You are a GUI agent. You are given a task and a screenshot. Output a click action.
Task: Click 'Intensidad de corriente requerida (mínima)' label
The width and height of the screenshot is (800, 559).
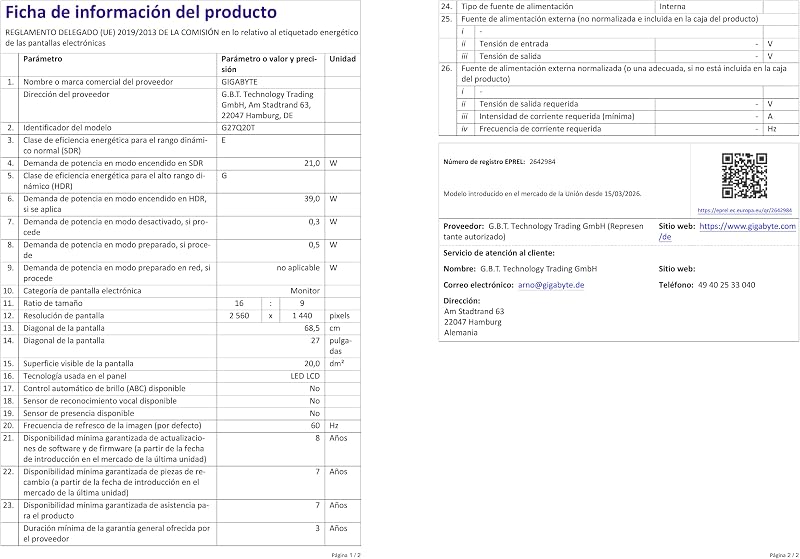pyautogui.click(x=557, y=116)
